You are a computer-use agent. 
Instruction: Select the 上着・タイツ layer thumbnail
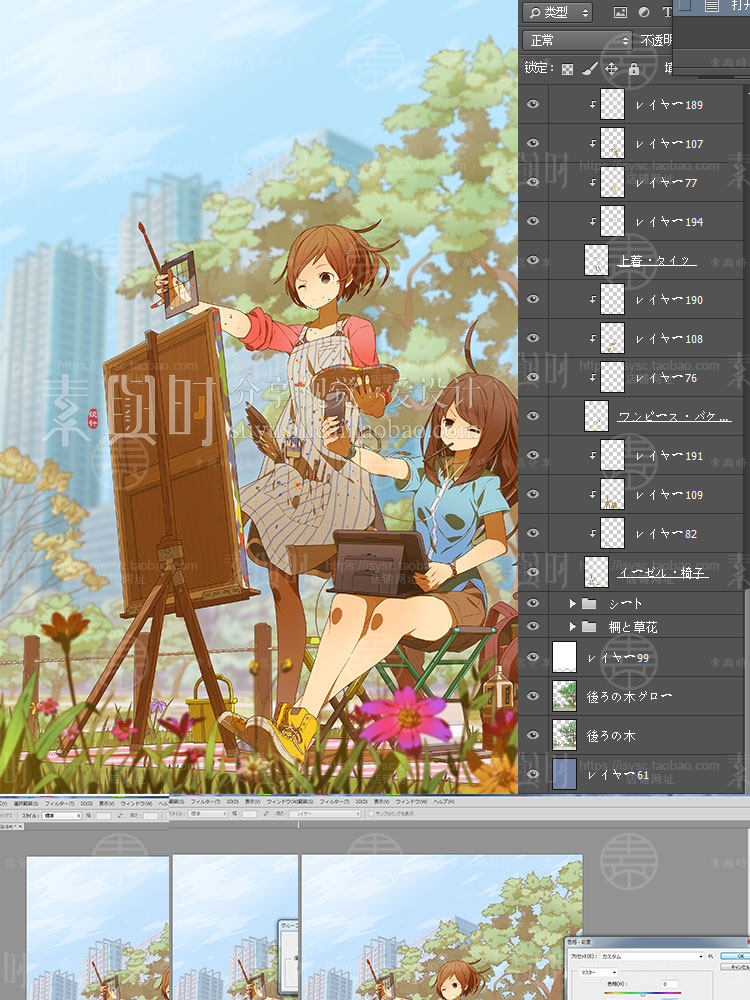click(x=596, y=260)
